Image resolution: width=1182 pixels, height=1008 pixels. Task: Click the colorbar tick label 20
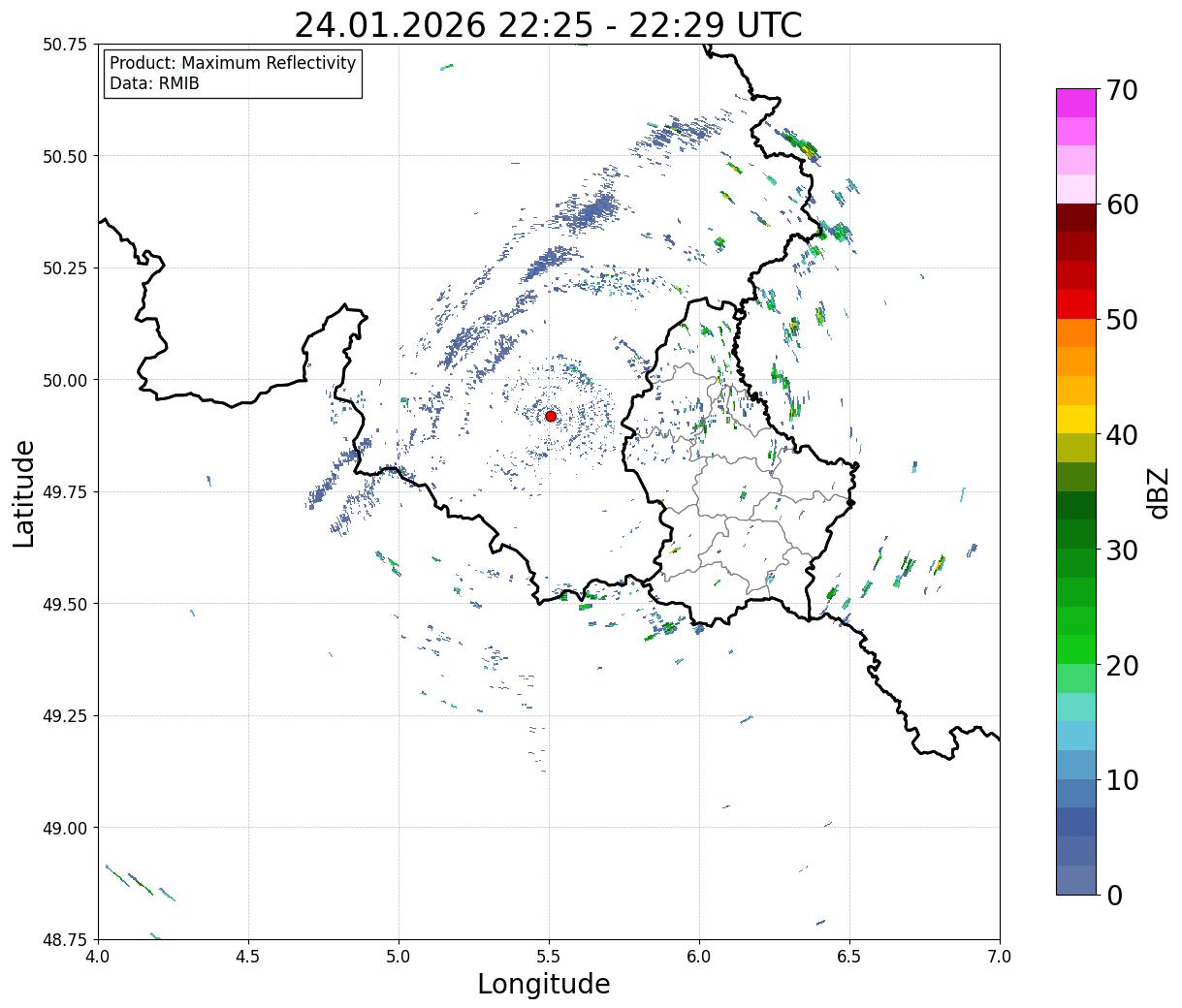(1122, 665)
